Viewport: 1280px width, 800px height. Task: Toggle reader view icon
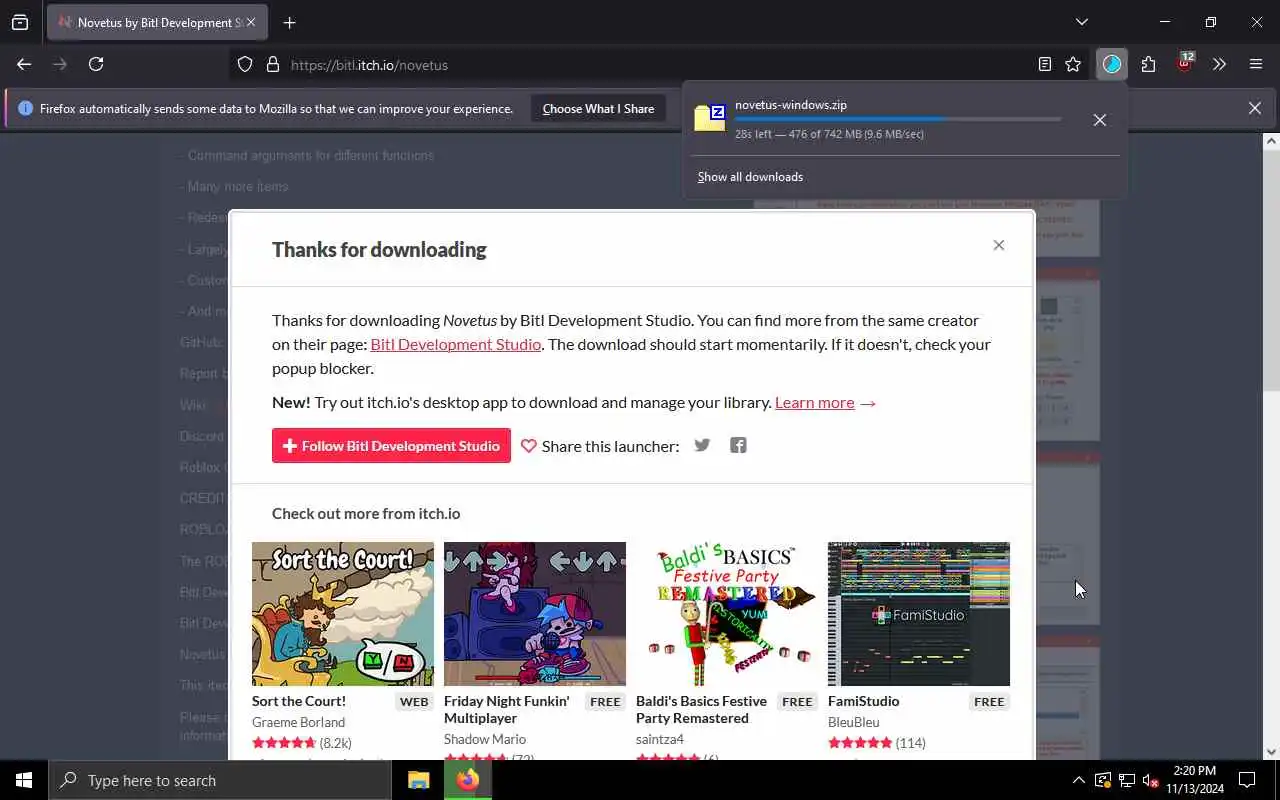[1044, 64]
